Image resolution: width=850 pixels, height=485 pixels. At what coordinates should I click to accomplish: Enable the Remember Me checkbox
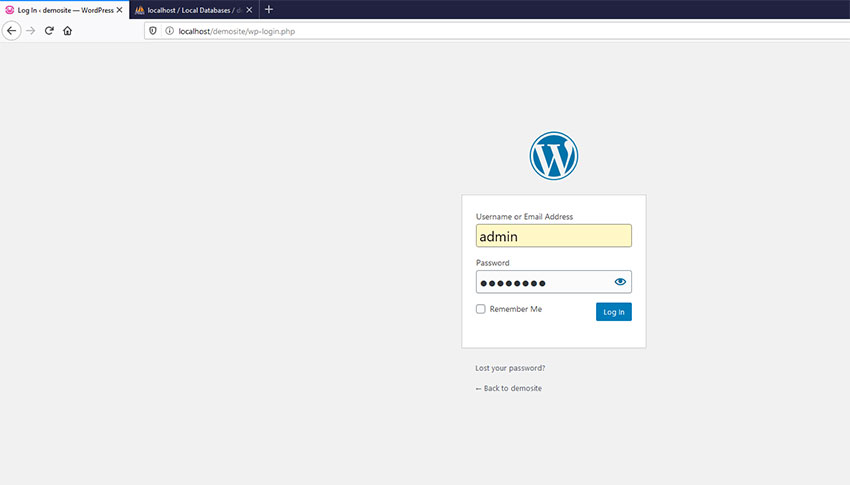481,309
